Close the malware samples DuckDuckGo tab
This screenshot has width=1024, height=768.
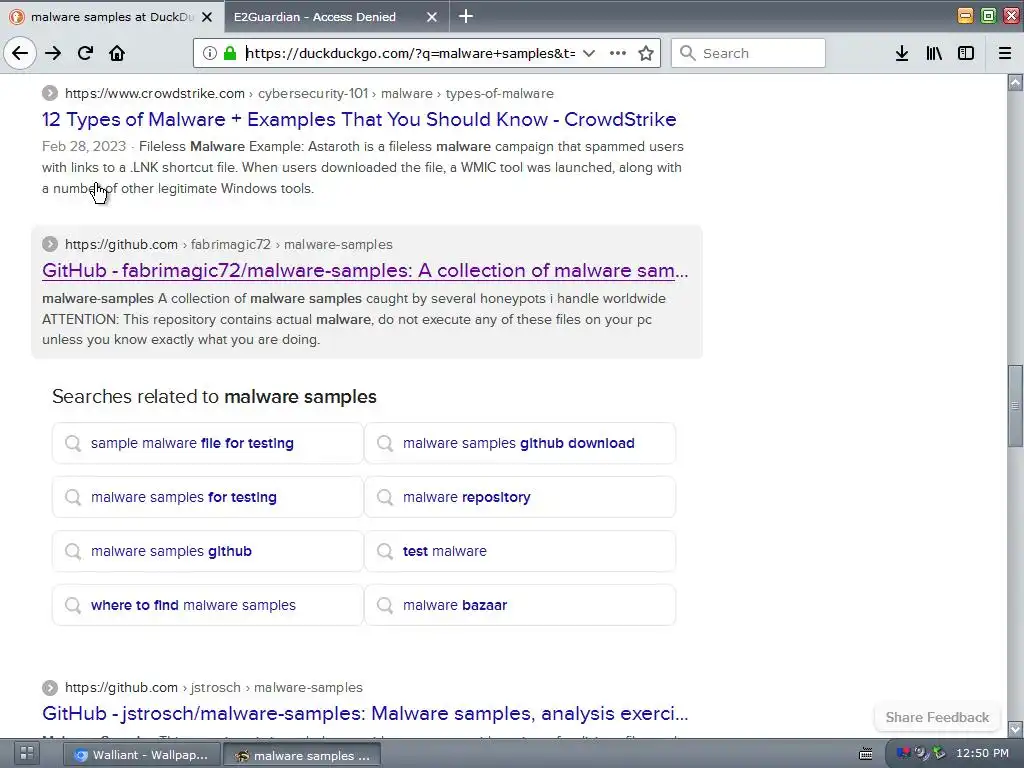tap(207, 17)
